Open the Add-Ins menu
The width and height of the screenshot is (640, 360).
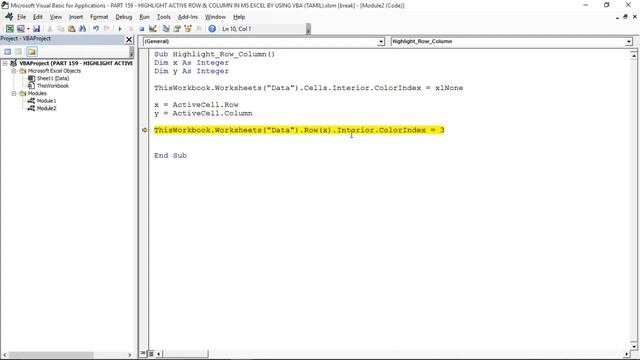click(x=187, y=17)
